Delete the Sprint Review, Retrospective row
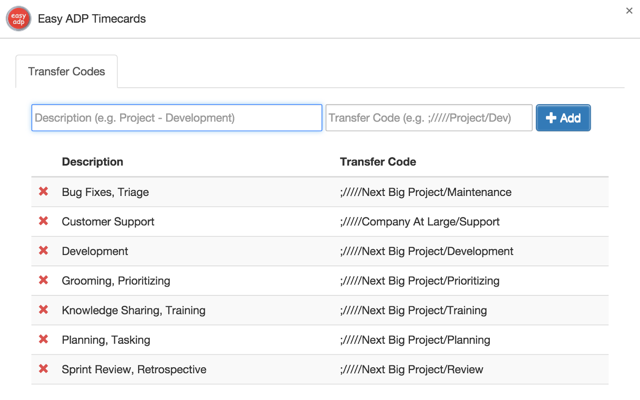The image size is (640, 400). [x=43, y=369]
